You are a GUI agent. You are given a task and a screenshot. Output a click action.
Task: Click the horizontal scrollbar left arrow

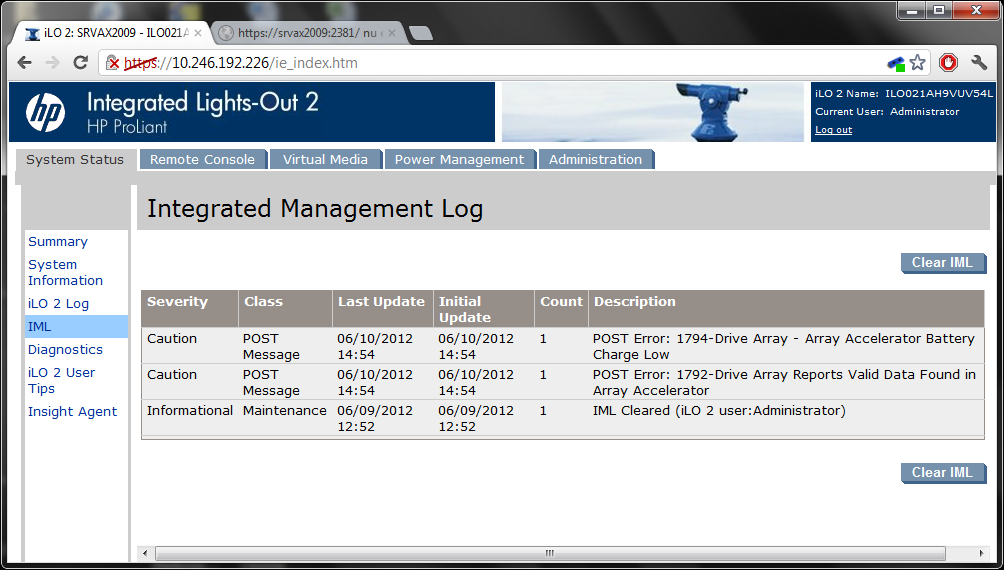click(145, 553)
